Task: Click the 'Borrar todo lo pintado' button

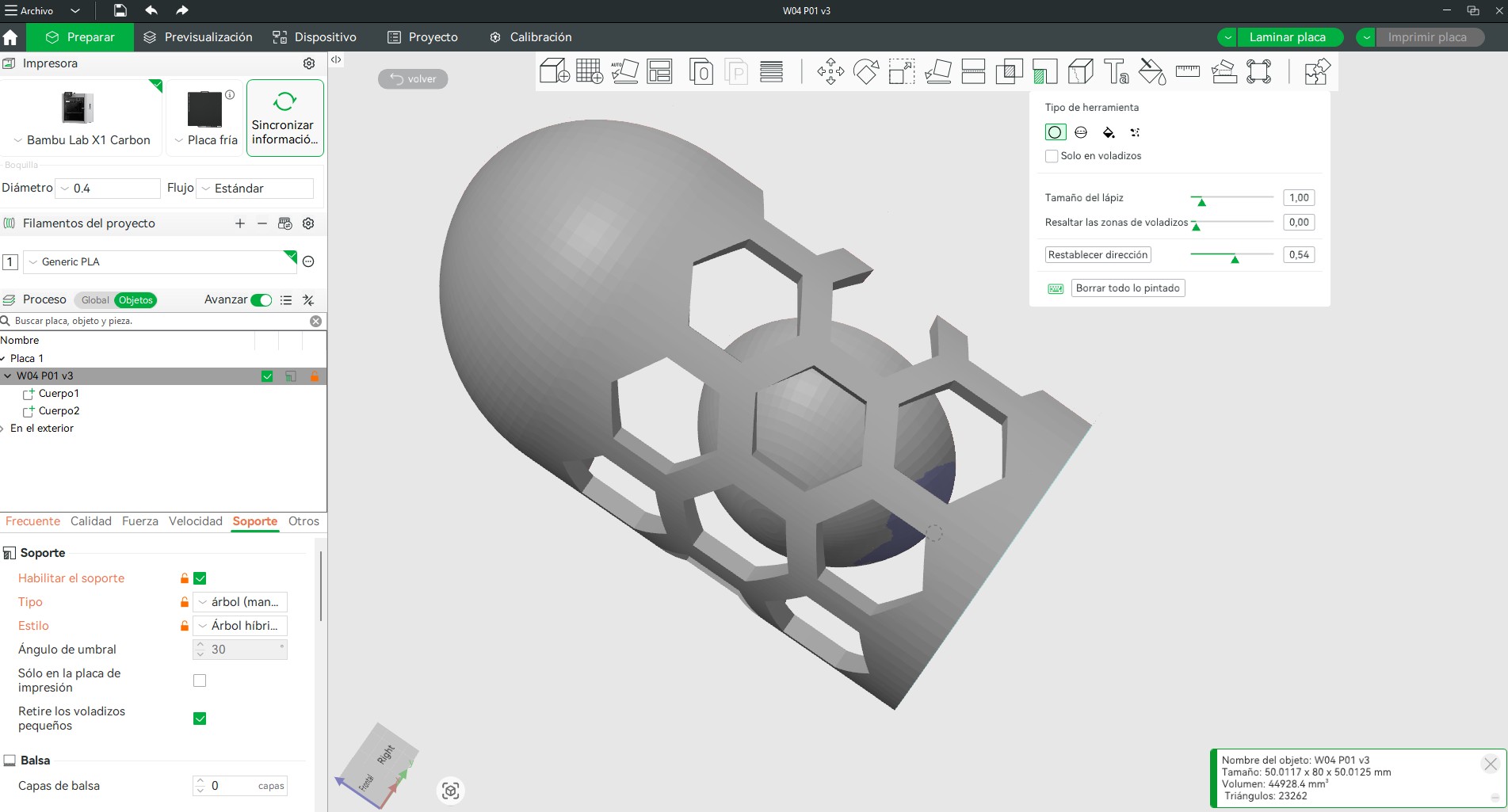Action: point(1128,288)
